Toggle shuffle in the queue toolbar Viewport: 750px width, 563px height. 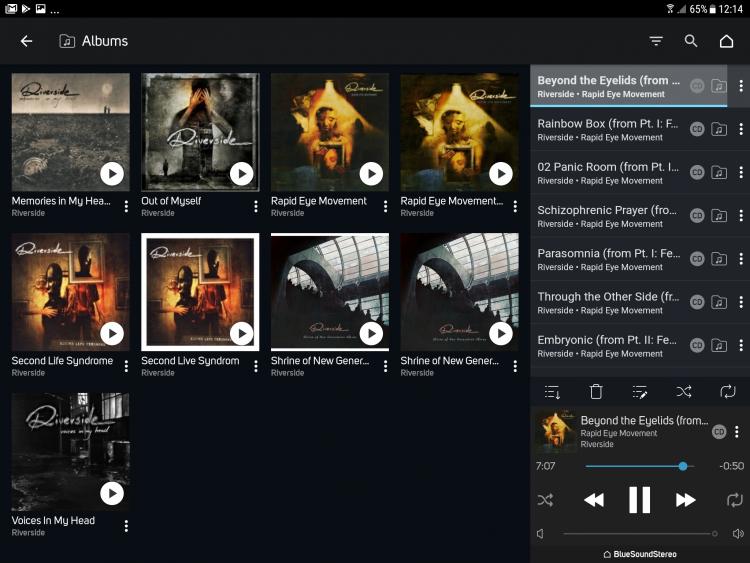[x=684, y=392]
